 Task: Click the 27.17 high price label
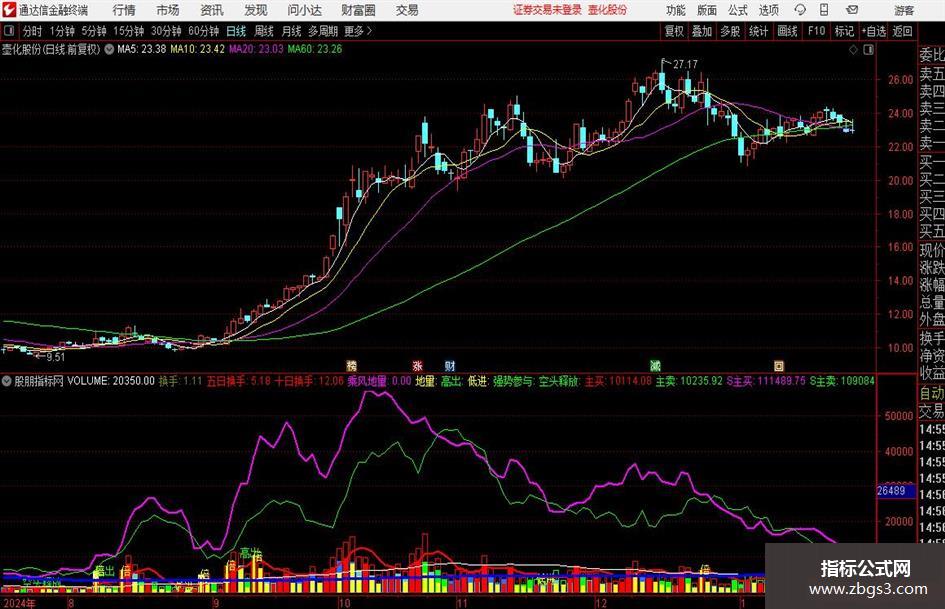tap(685, 64)
